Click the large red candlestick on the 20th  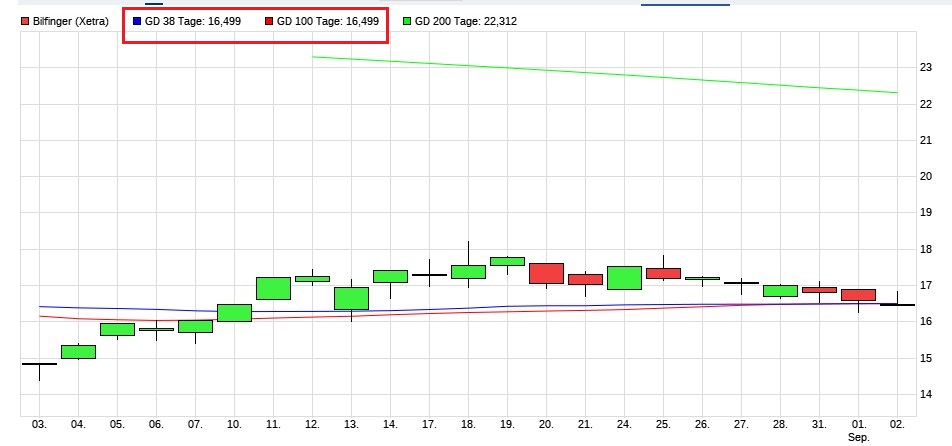tap(546, 274)
